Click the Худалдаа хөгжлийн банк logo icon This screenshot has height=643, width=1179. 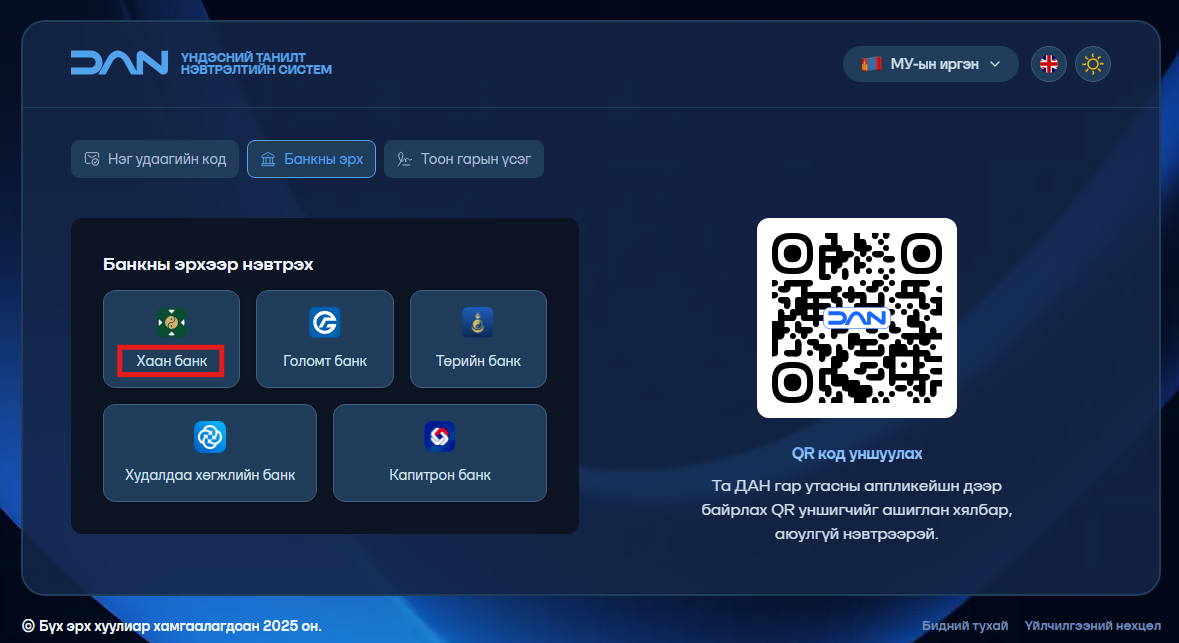[210, 437]
